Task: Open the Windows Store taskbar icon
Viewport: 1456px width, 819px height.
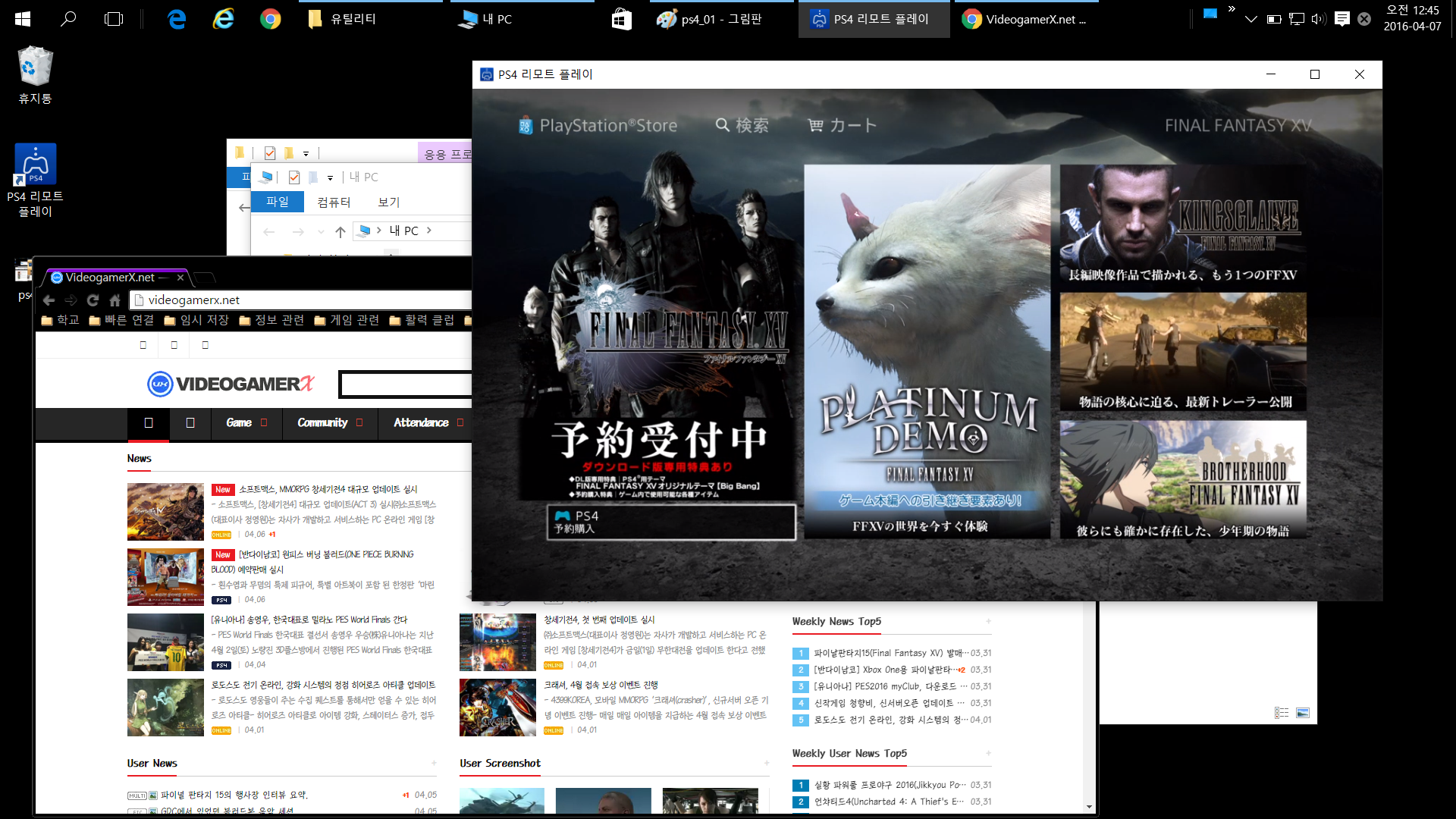Action: (621, 19)
